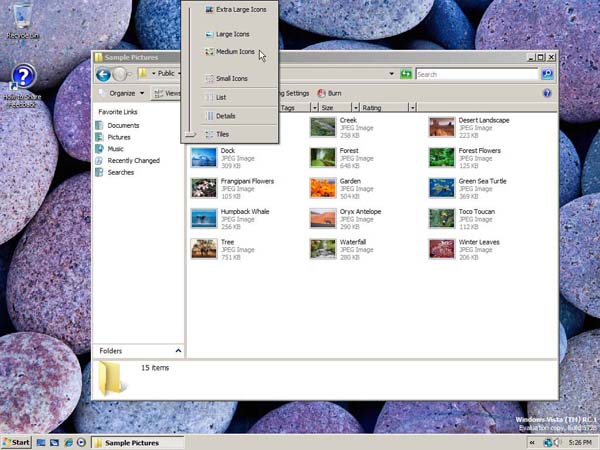Open the Pictures favorite link
The image size is (600, 450).
119,137
